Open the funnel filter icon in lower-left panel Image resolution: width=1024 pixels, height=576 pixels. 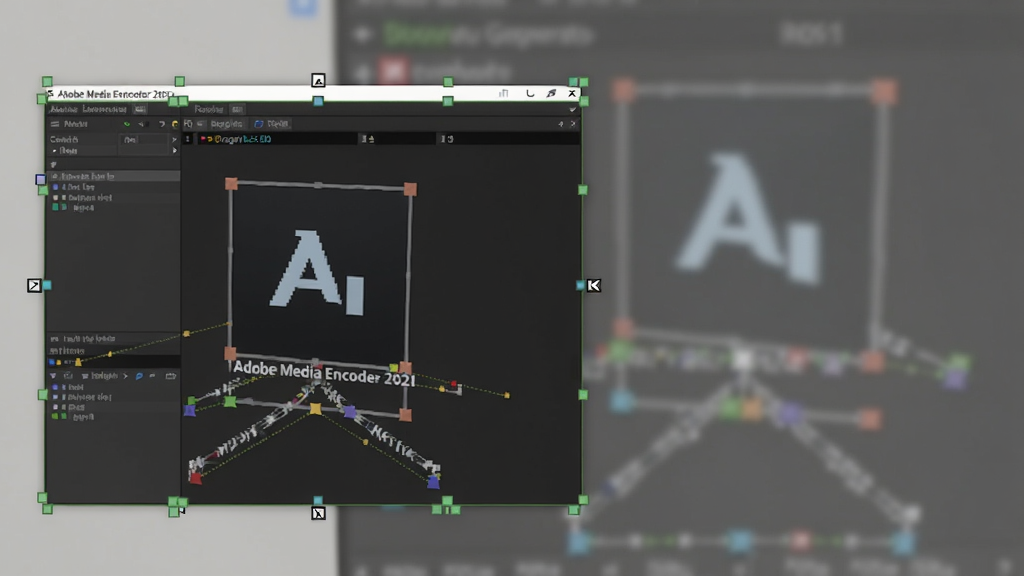point(53,376)
